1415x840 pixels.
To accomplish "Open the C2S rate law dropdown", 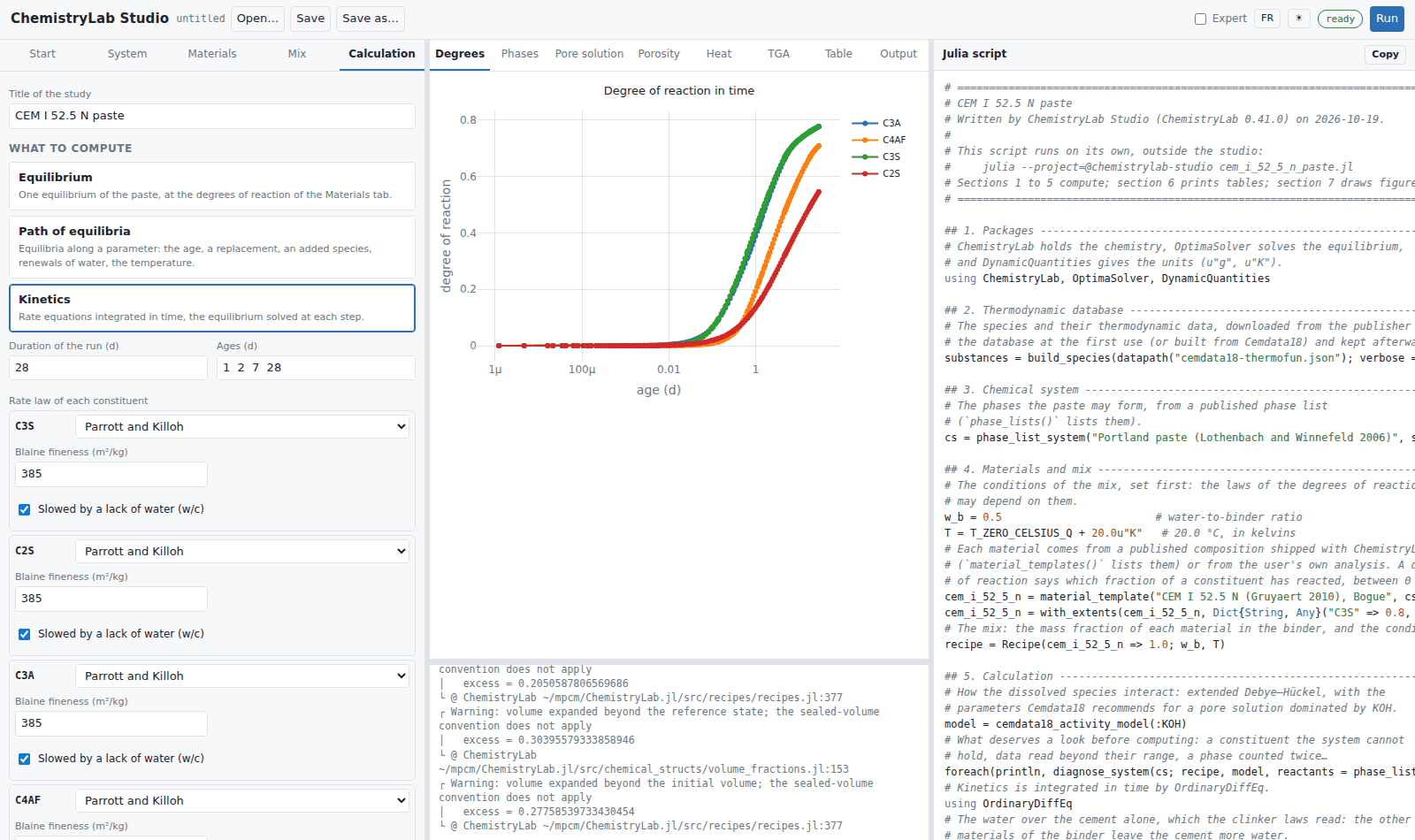I will click(242, 551).
